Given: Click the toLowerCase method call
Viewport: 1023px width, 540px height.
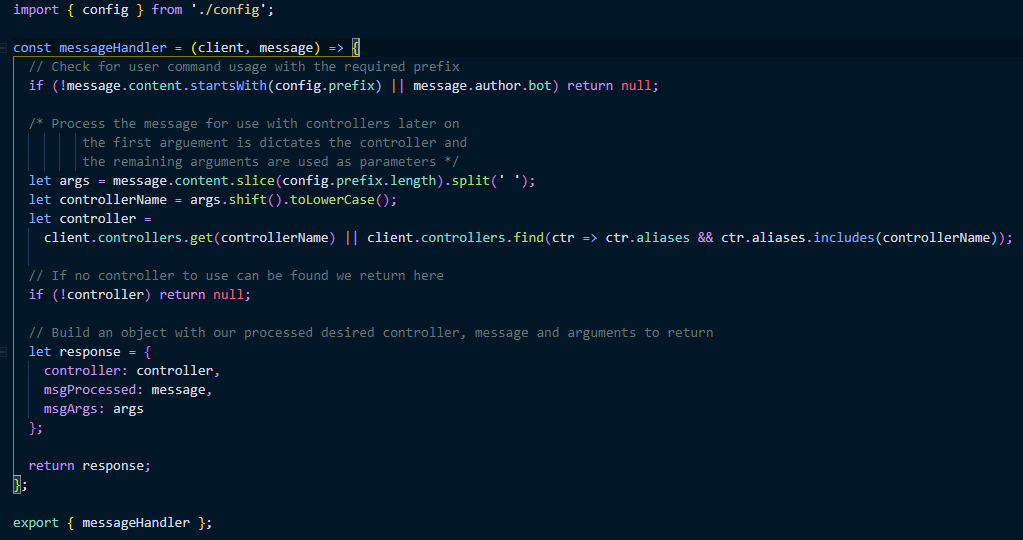Looking at the screenshot, I should (332, 200).
